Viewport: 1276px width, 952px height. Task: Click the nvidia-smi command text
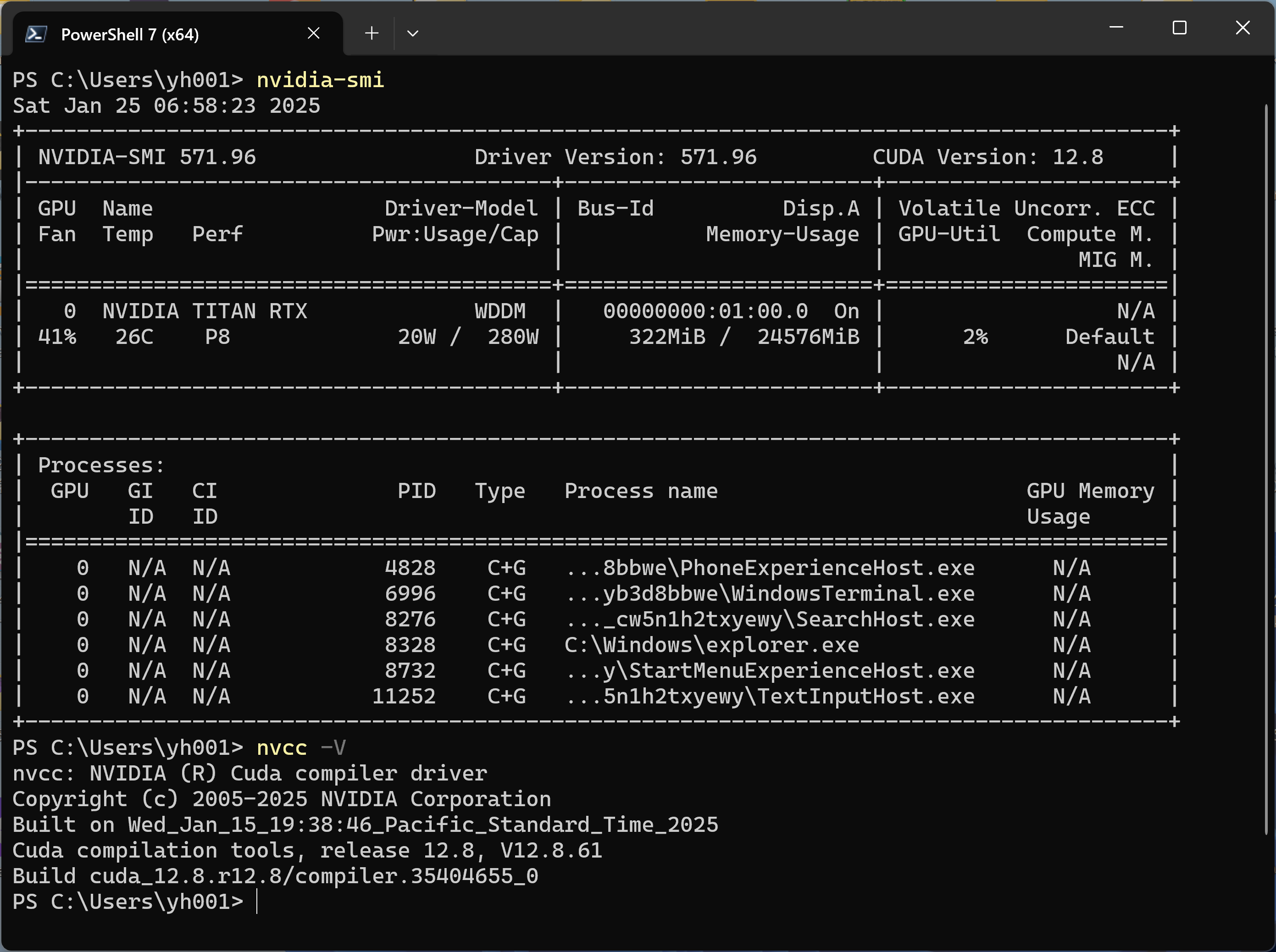point(320,80)
